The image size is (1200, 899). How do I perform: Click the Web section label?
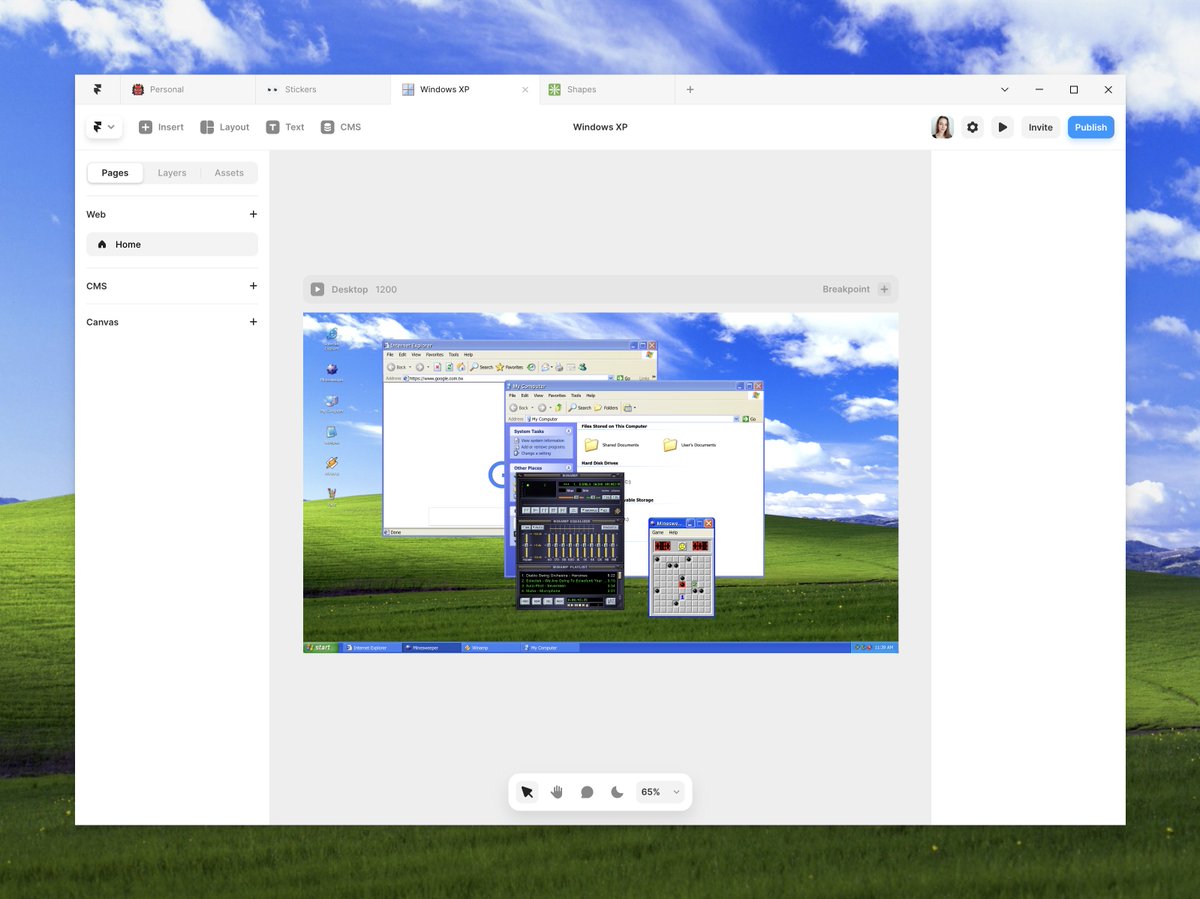(x=96, y=214)
